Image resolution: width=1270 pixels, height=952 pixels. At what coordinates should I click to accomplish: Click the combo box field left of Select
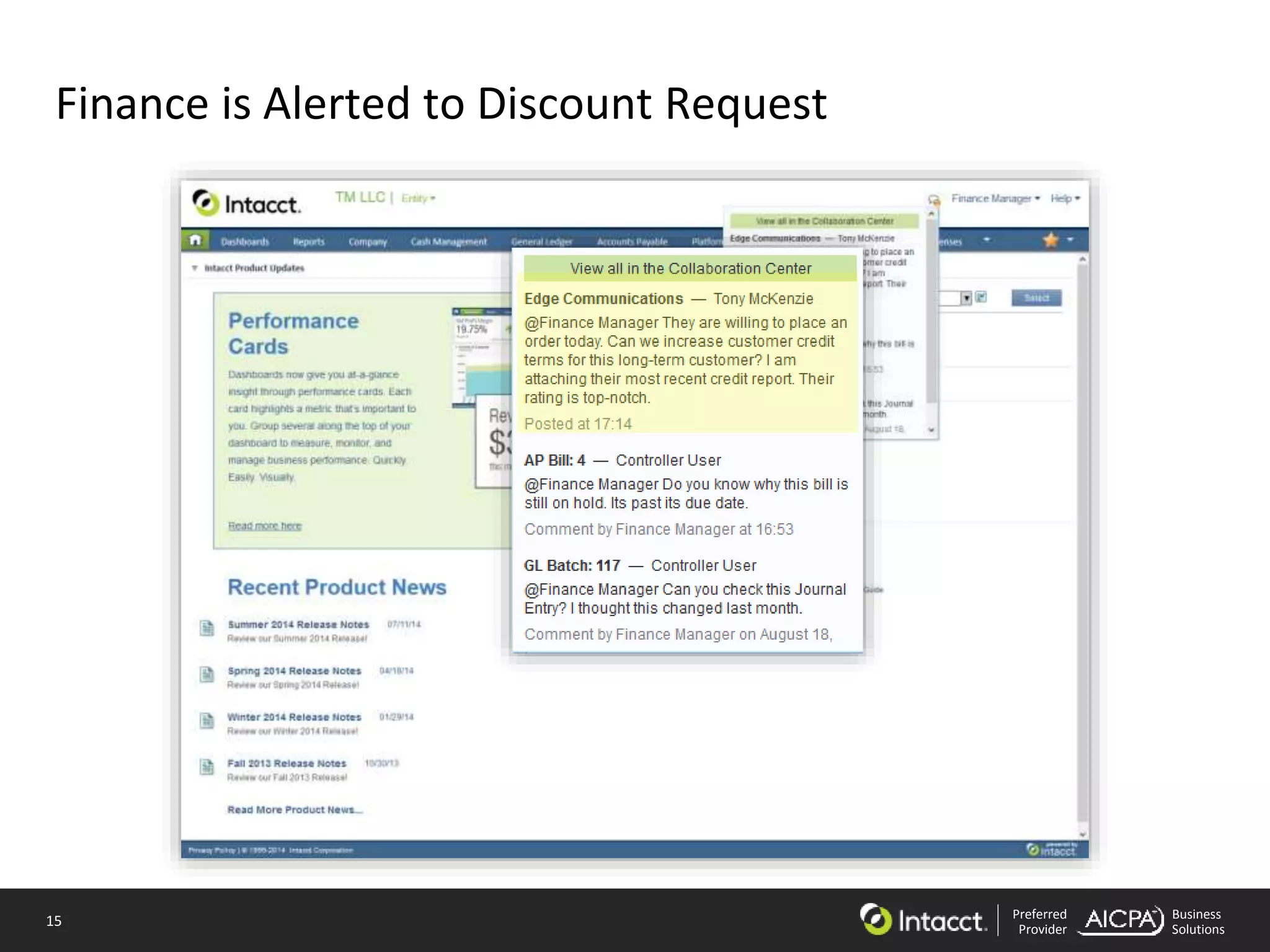950,299
